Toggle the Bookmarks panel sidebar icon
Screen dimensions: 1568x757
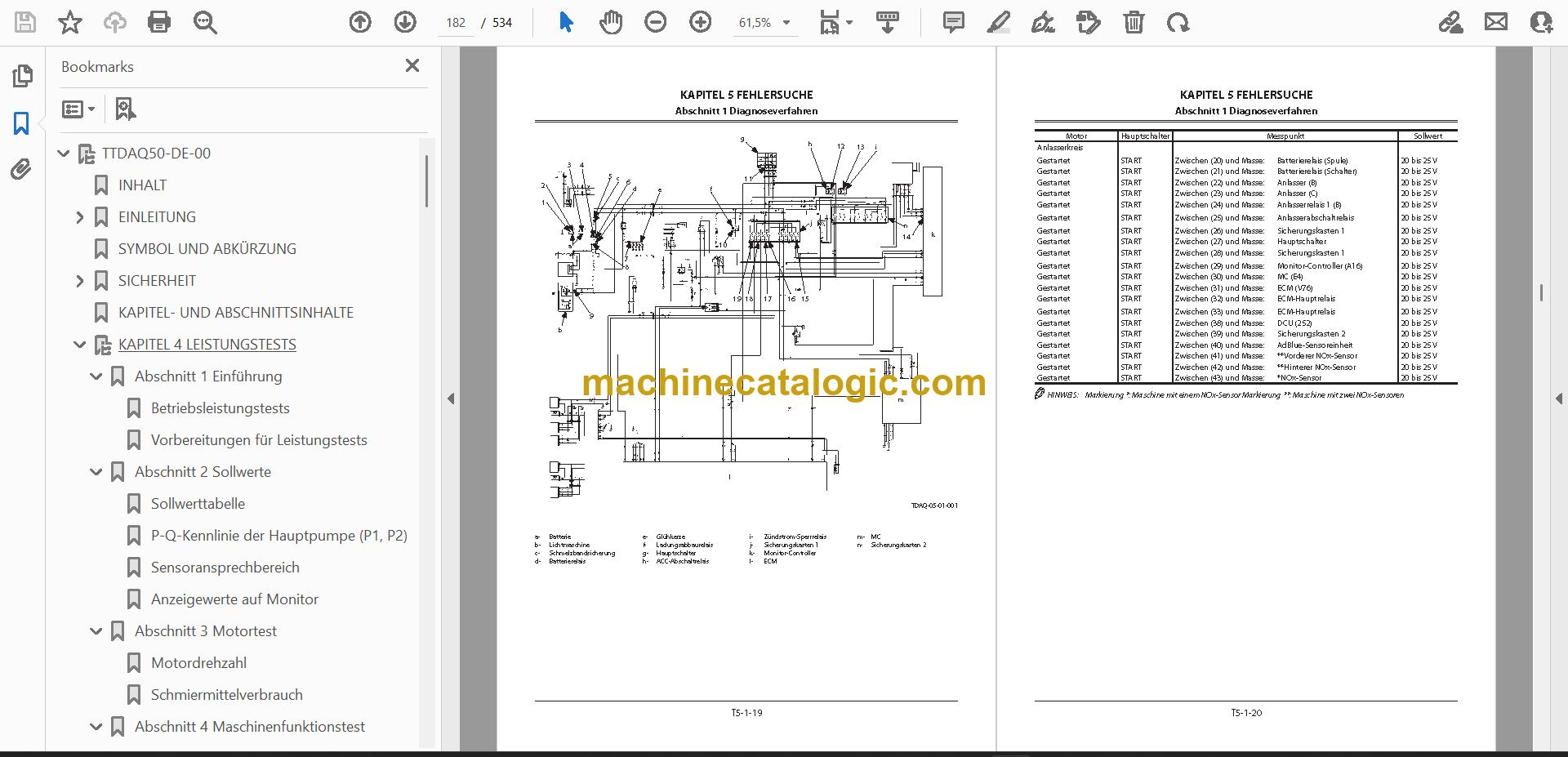[x=21, y=123]
